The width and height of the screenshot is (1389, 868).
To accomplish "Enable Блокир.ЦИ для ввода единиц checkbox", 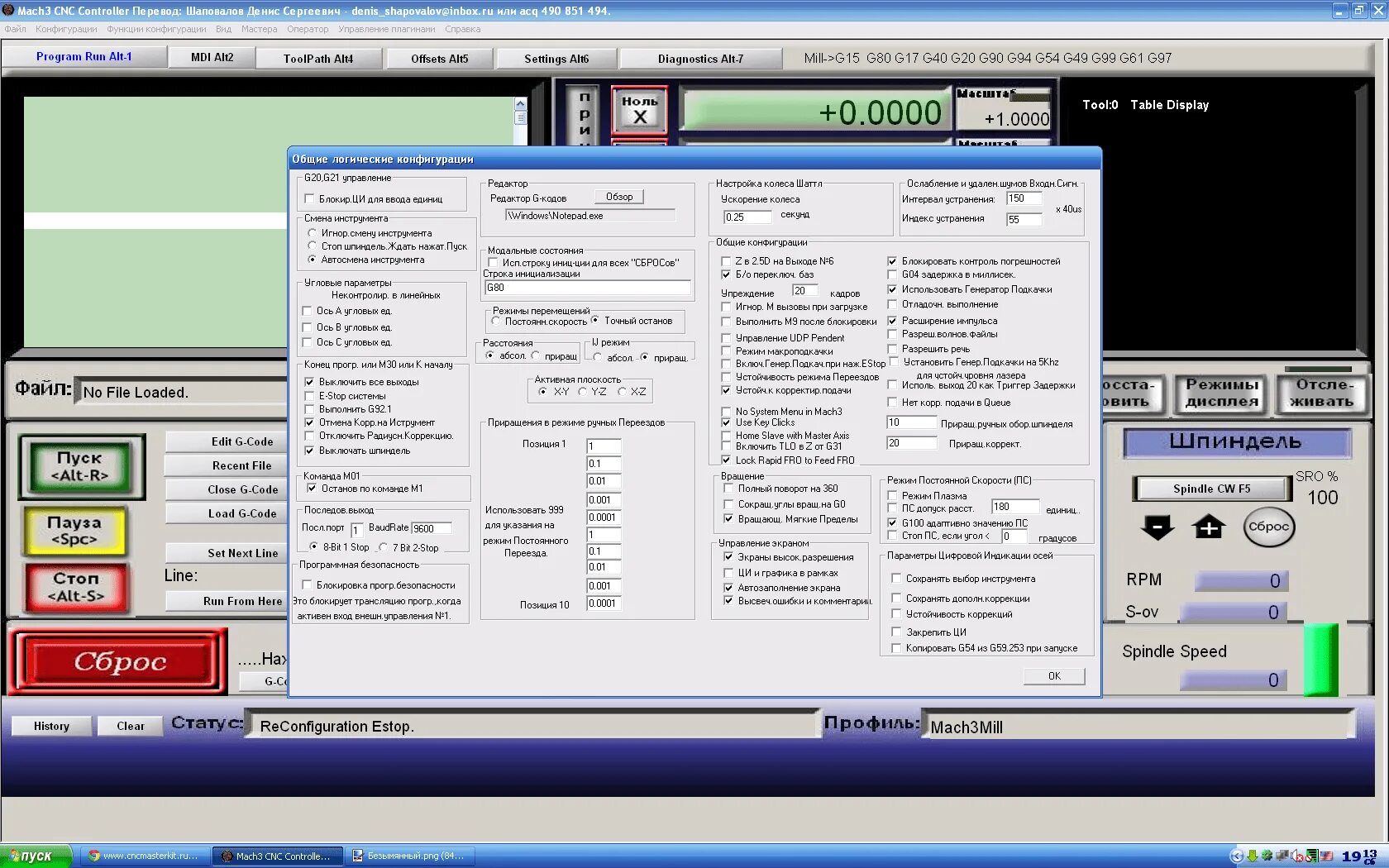I will coord(309,199).
